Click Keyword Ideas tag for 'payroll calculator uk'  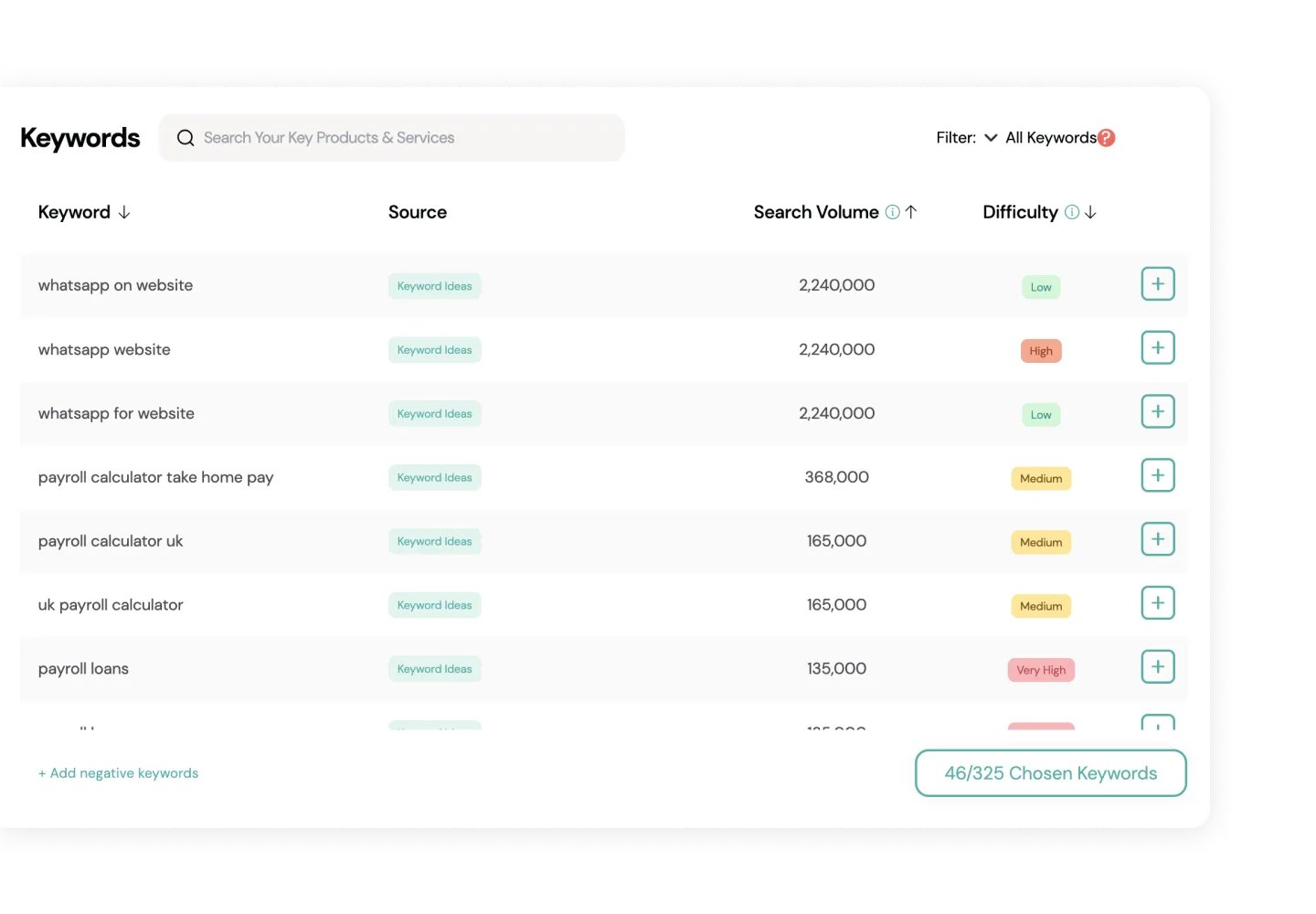[x=435, y=541]
